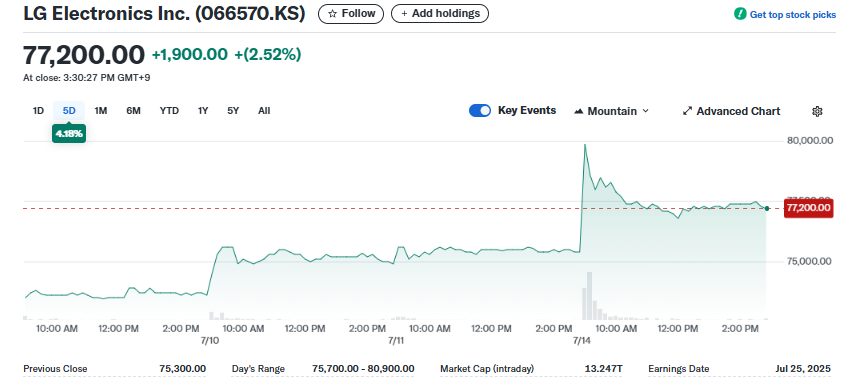Click the 7/14 date label on axis

coord(582,340)
